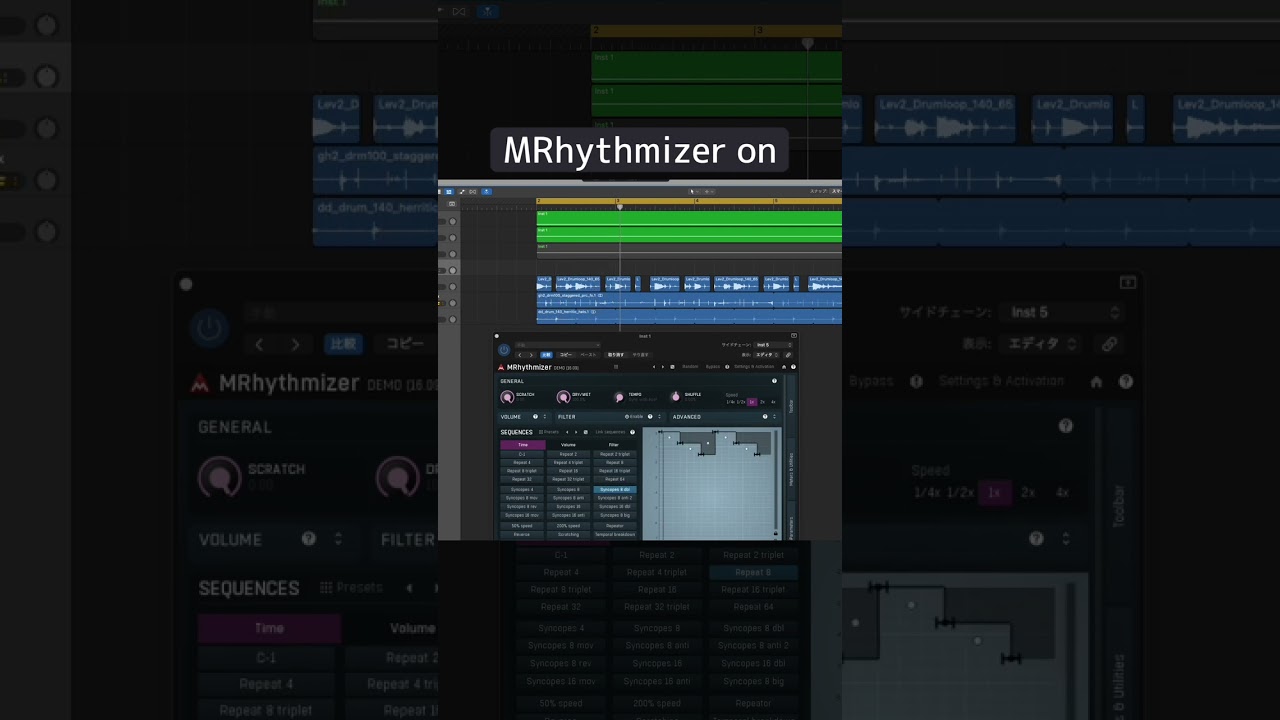Click the SCRATCH knob

tap(507, 397)
